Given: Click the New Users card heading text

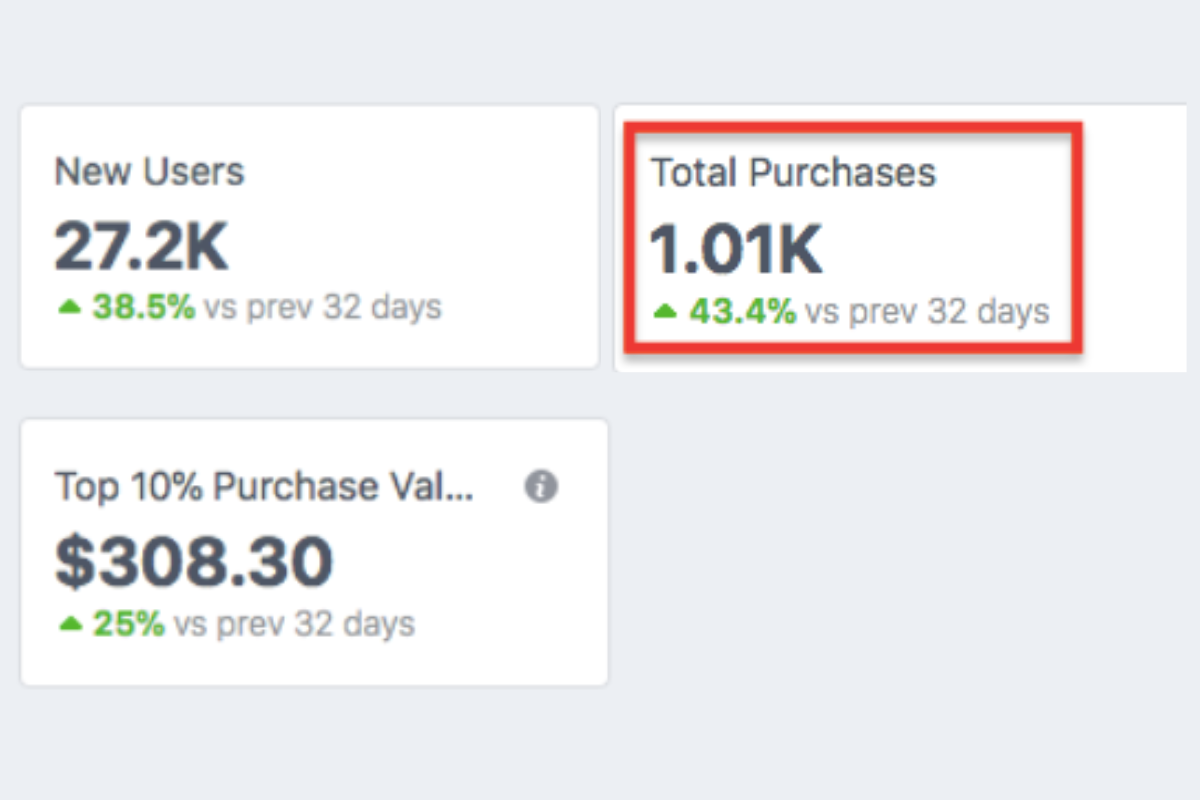Looking at the screenshot, I should 149,171.
